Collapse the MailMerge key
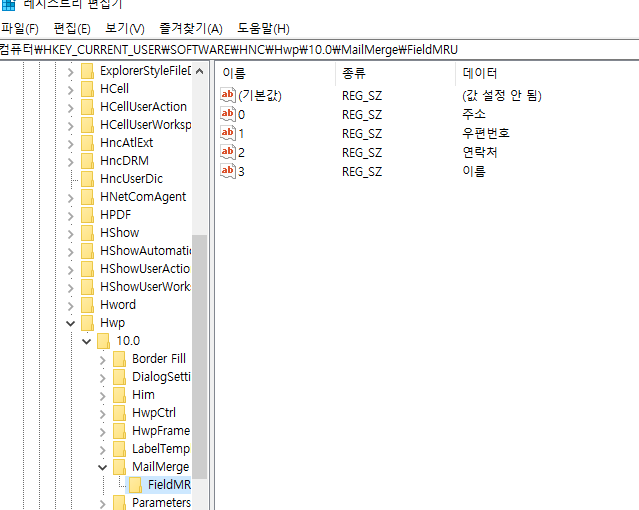 102,468
